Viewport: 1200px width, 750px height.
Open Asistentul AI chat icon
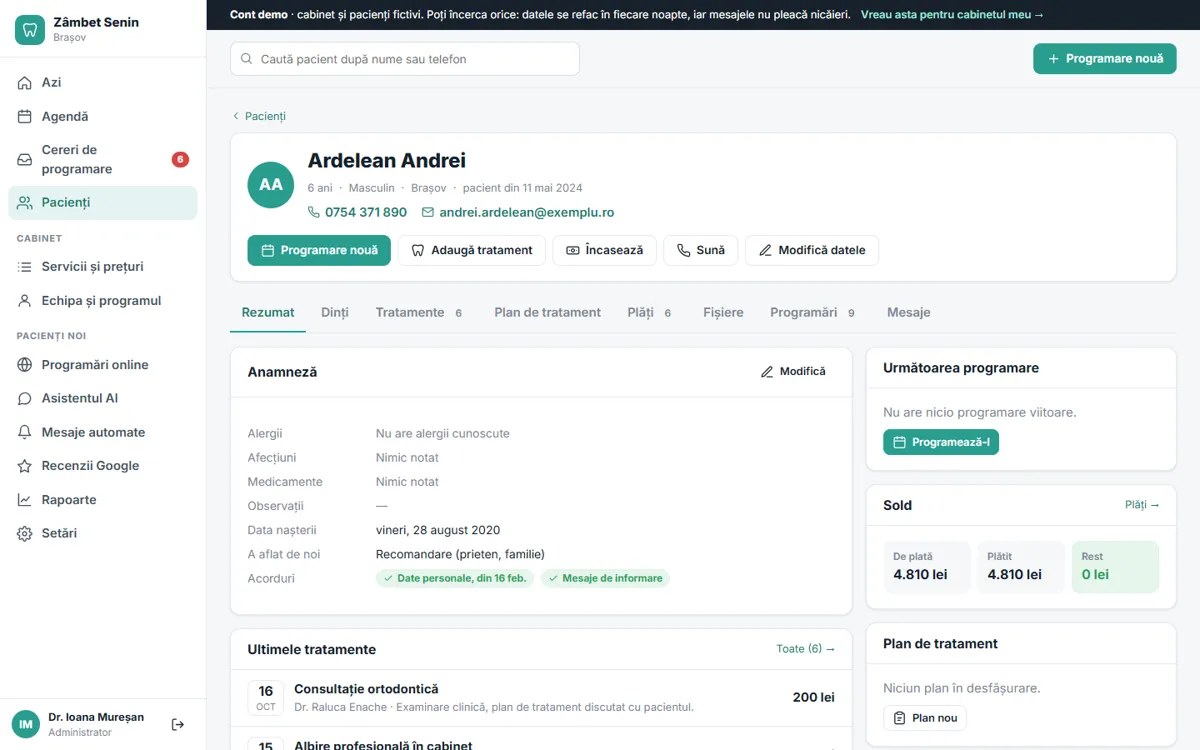[x=25, y=398]
